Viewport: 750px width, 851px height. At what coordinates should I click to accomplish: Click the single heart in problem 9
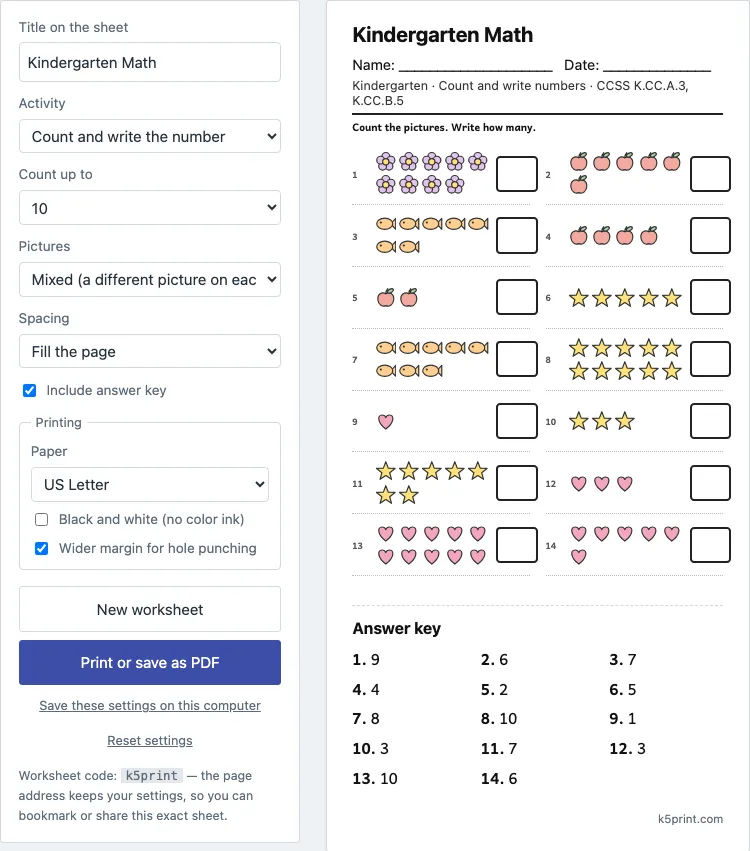click(x=385, y=421)
